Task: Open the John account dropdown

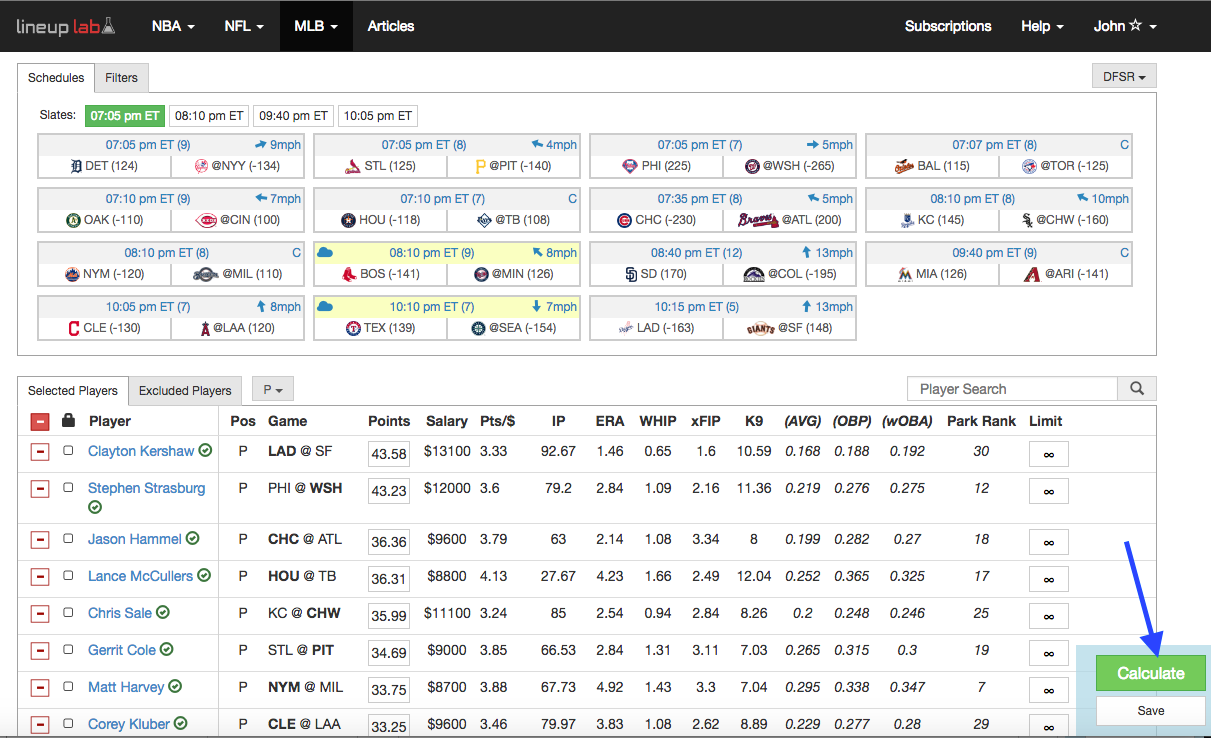Action: point(1125,26)
